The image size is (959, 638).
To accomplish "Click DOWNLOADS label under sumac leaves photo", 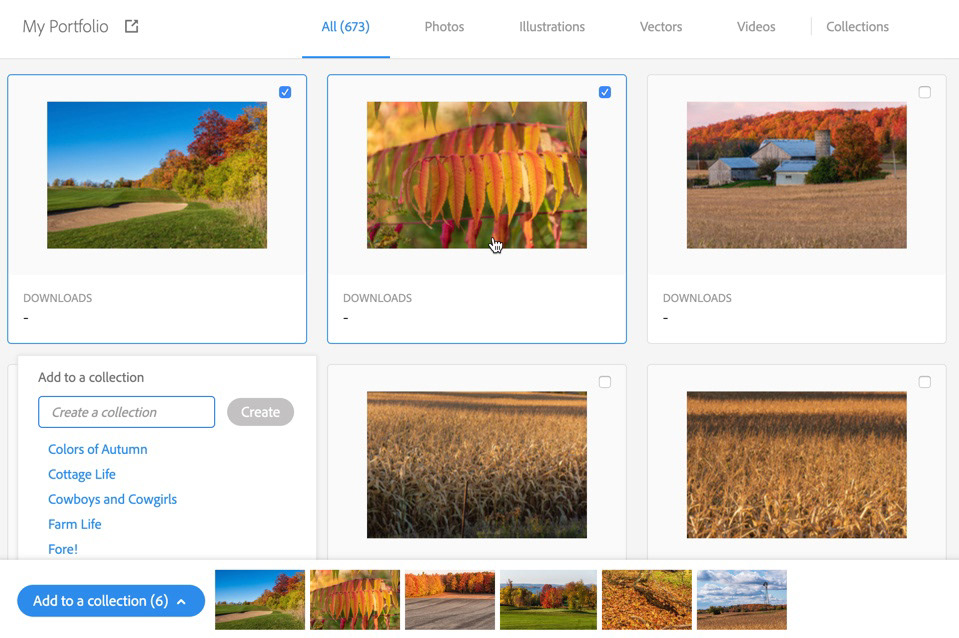I will coord(377,299).
